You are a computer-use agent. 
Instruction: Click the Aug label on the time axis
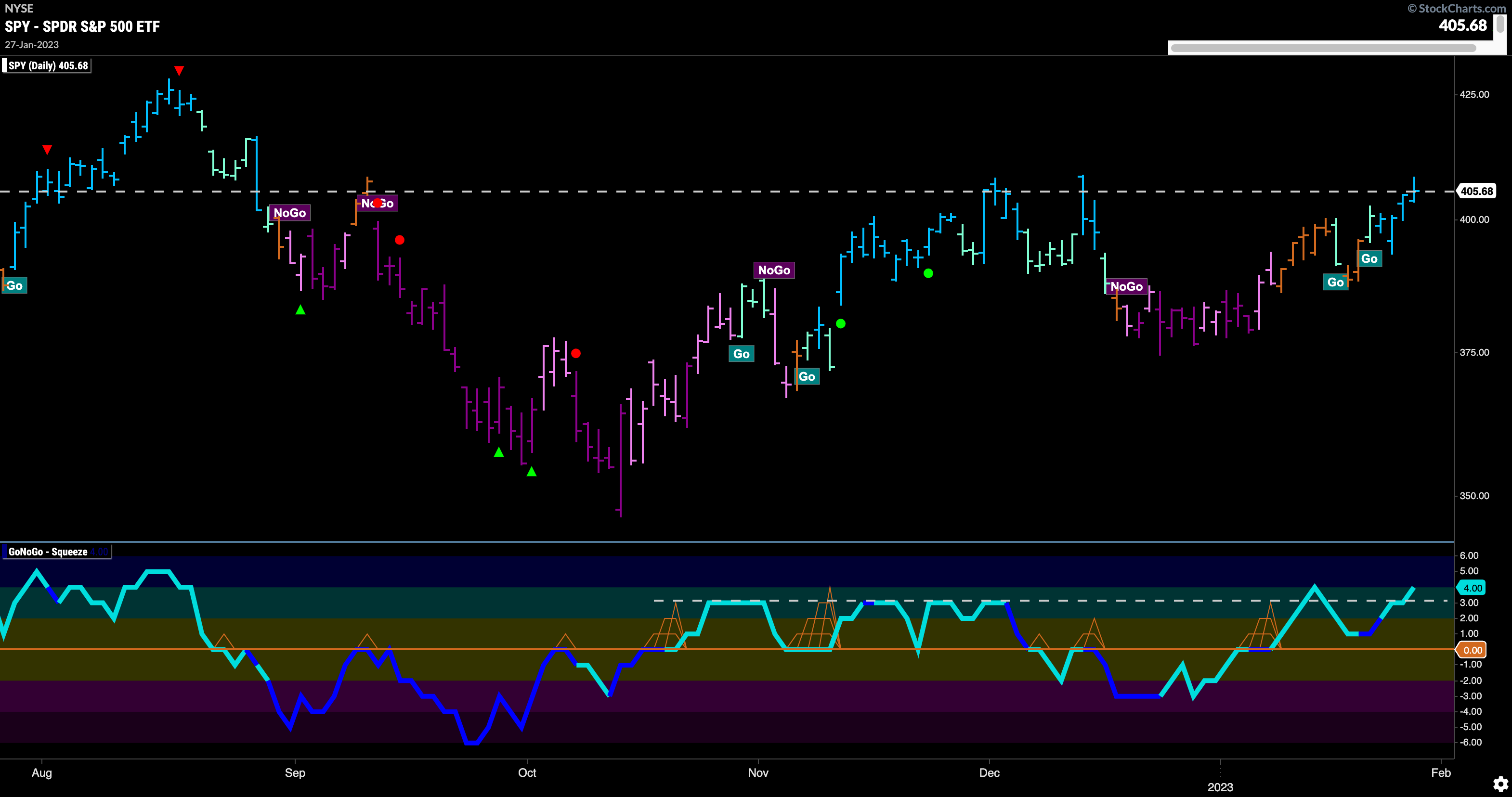(42, 772)
